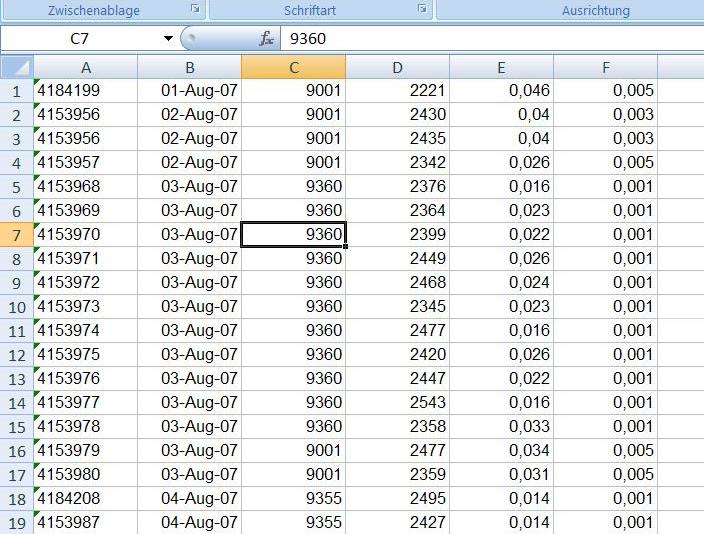Image resolution: width=704 pixels, height=534 pixels.
Task: Click cell containing 4153971
Action: click(86, 259)
